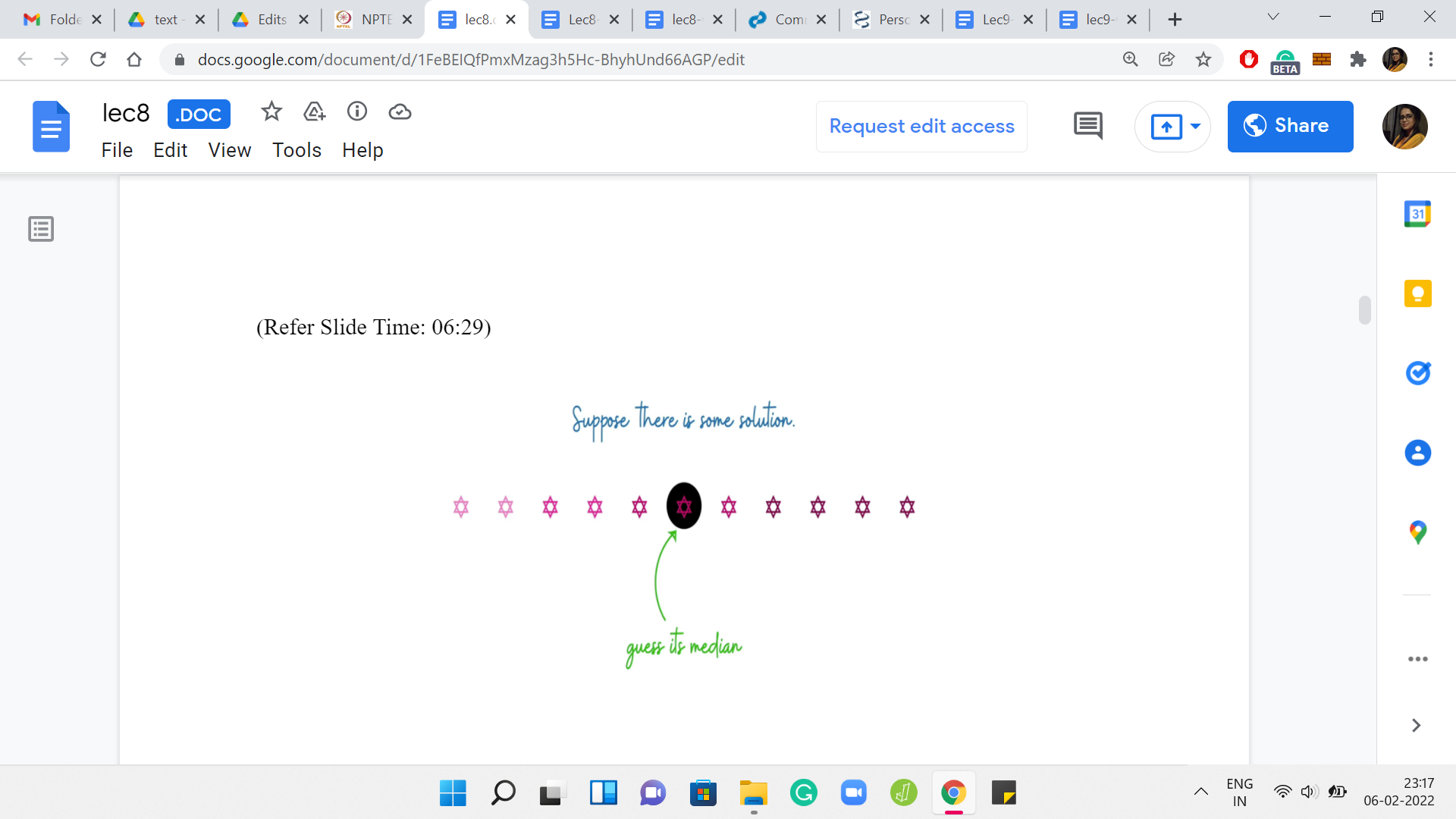
Task: Expand the hidden side panel arrow
Action: pos(1416,726)
